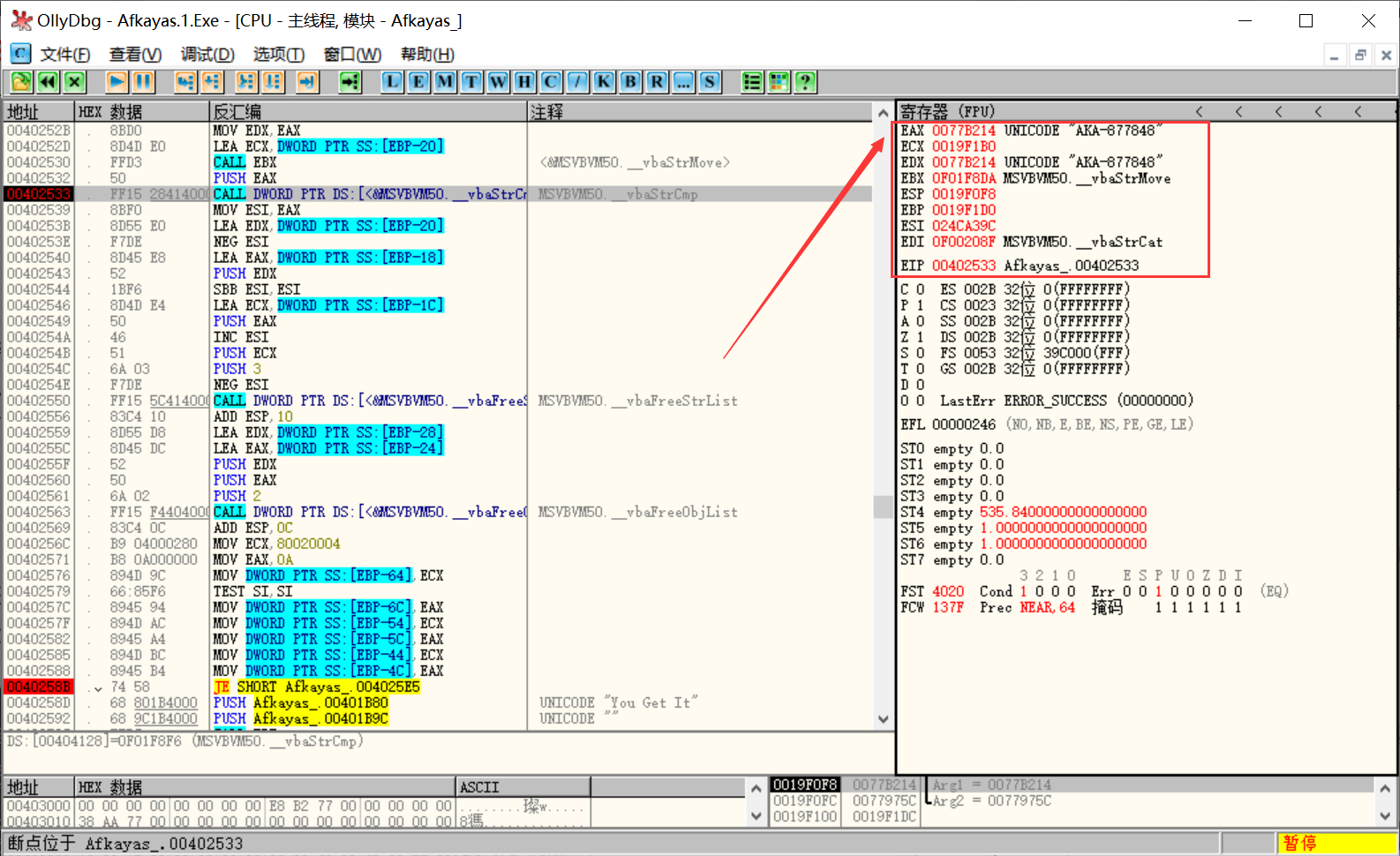Screen dimensions: 1400x856
Task: Click the Execute till return icon
Action: (x=307, y=82)
